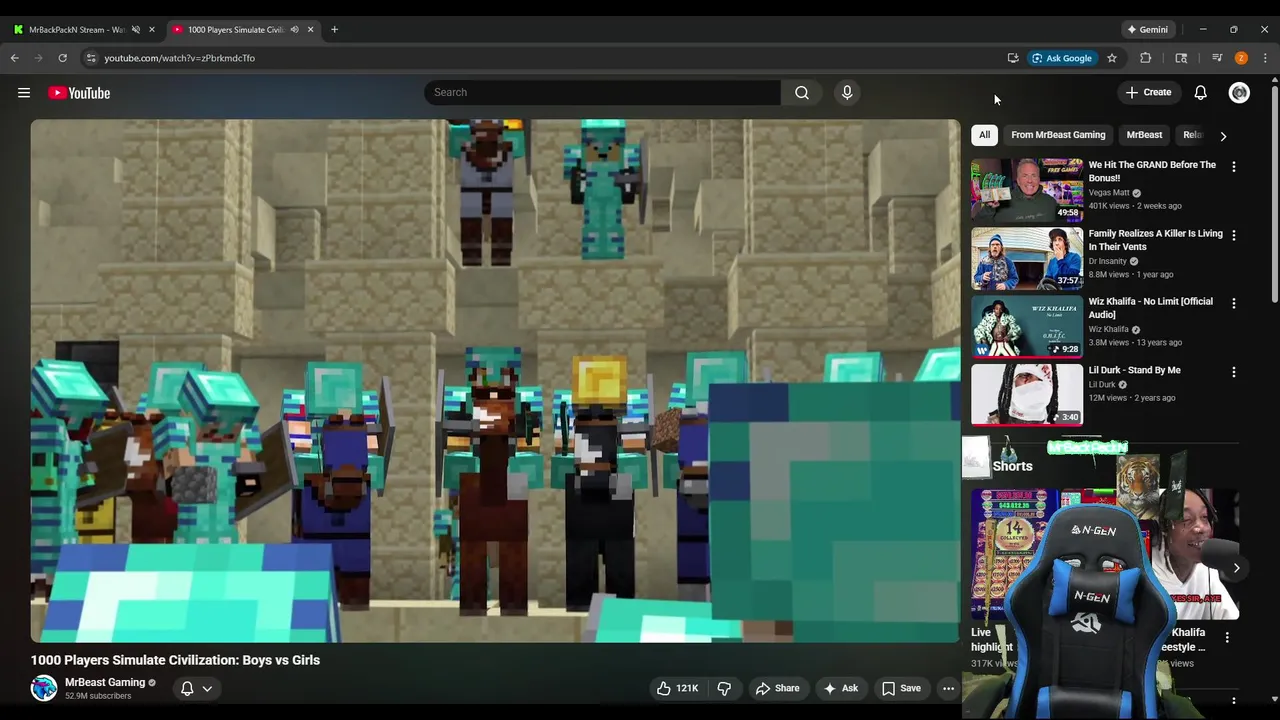Open MrBeast Gaming channel avatar
The image size is (1280, 720).
click(44, 688)
